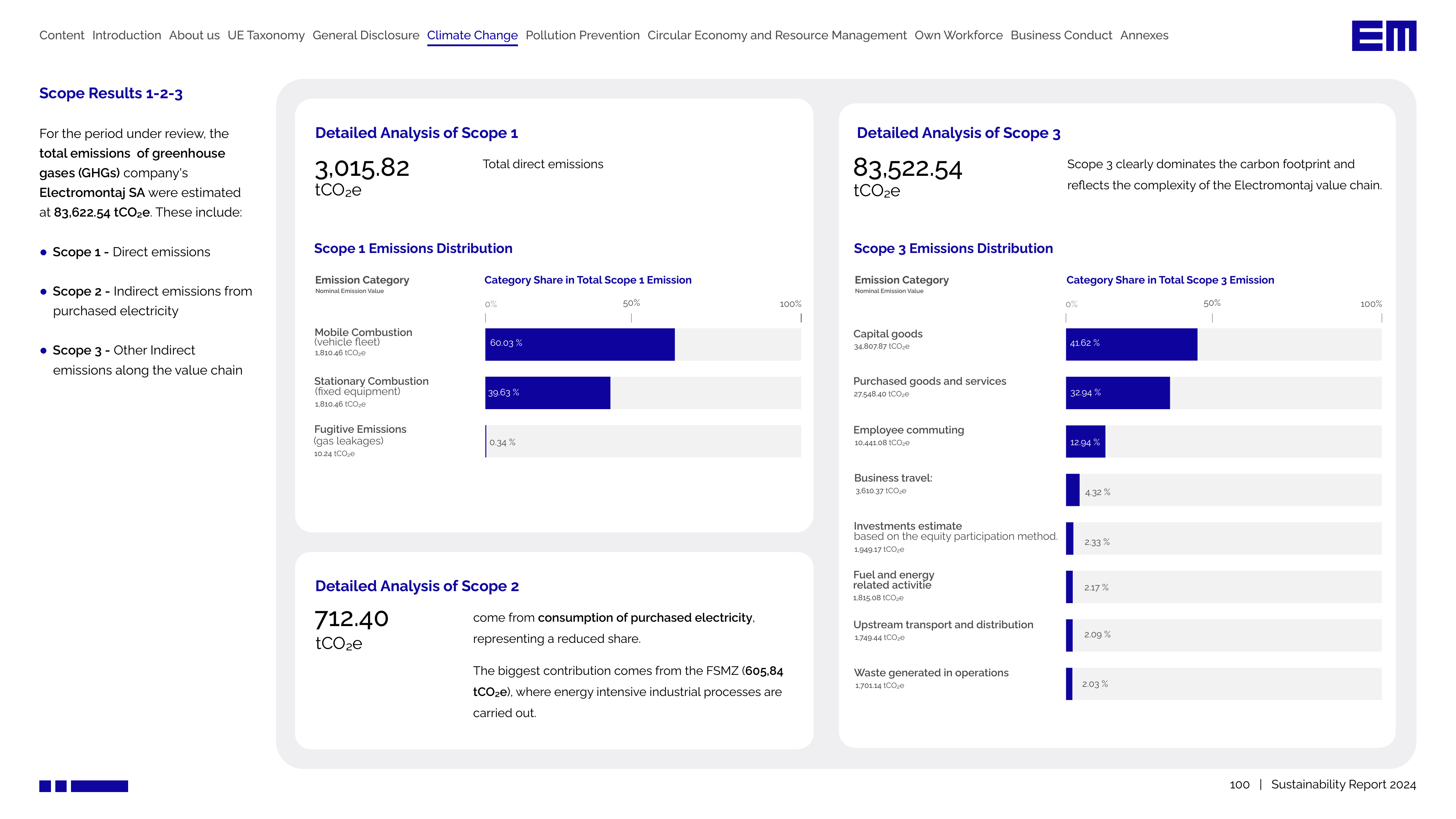Viewport: 1456px width, 819px height.
Task: Navigate to UE Taxonomy
Action: (266, 35)
